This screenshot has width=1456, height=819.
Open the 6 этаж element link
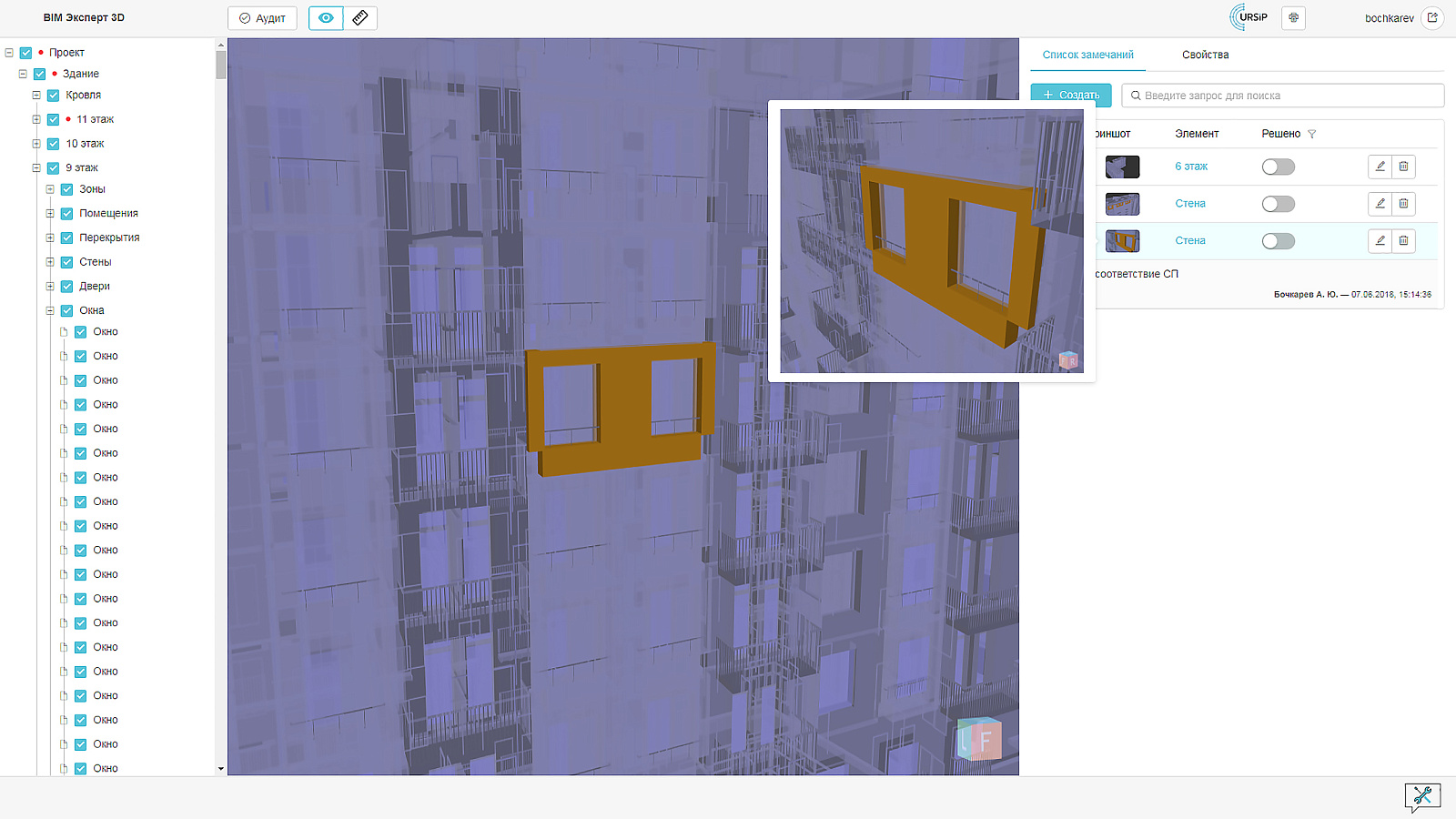1191,167
